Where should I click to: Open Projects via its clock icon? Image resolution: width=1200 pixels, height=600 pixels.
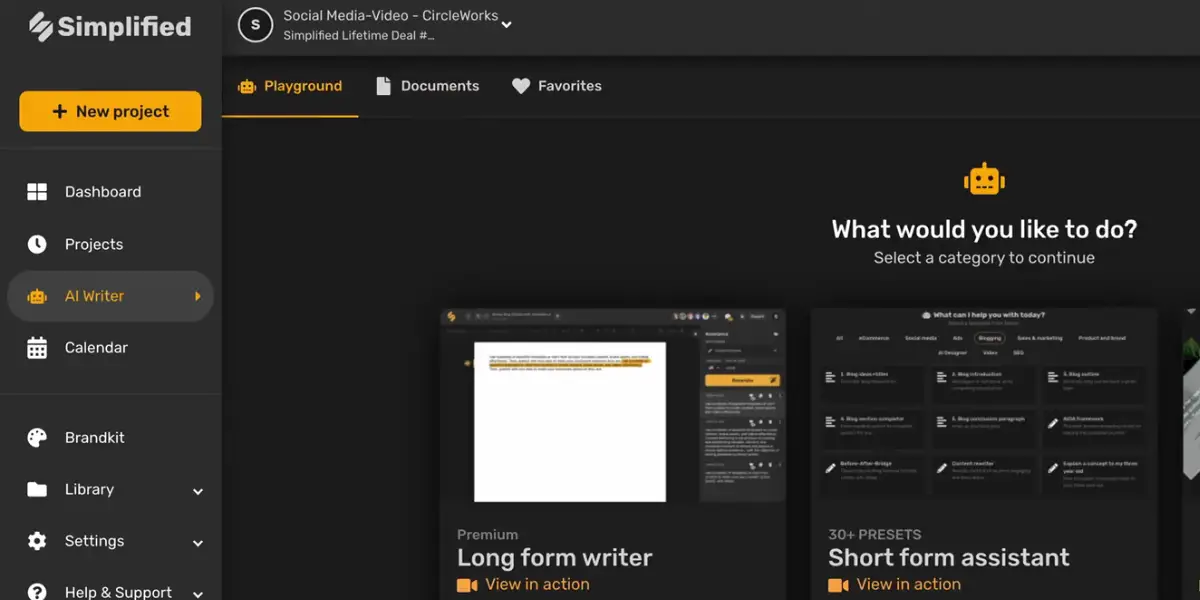point(37,244)
